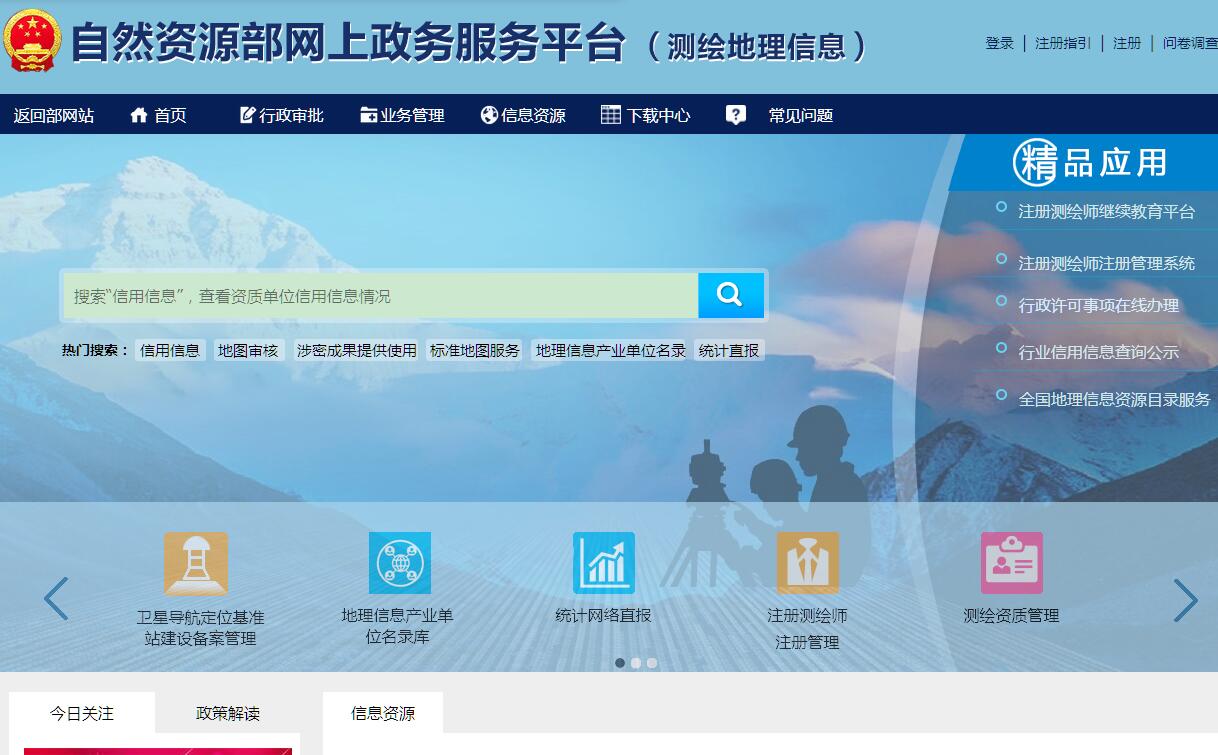The width and height of the screenshot is (1218, 755).
Task: Focus the 信用信息 search input field
Action: coord(380,296)
